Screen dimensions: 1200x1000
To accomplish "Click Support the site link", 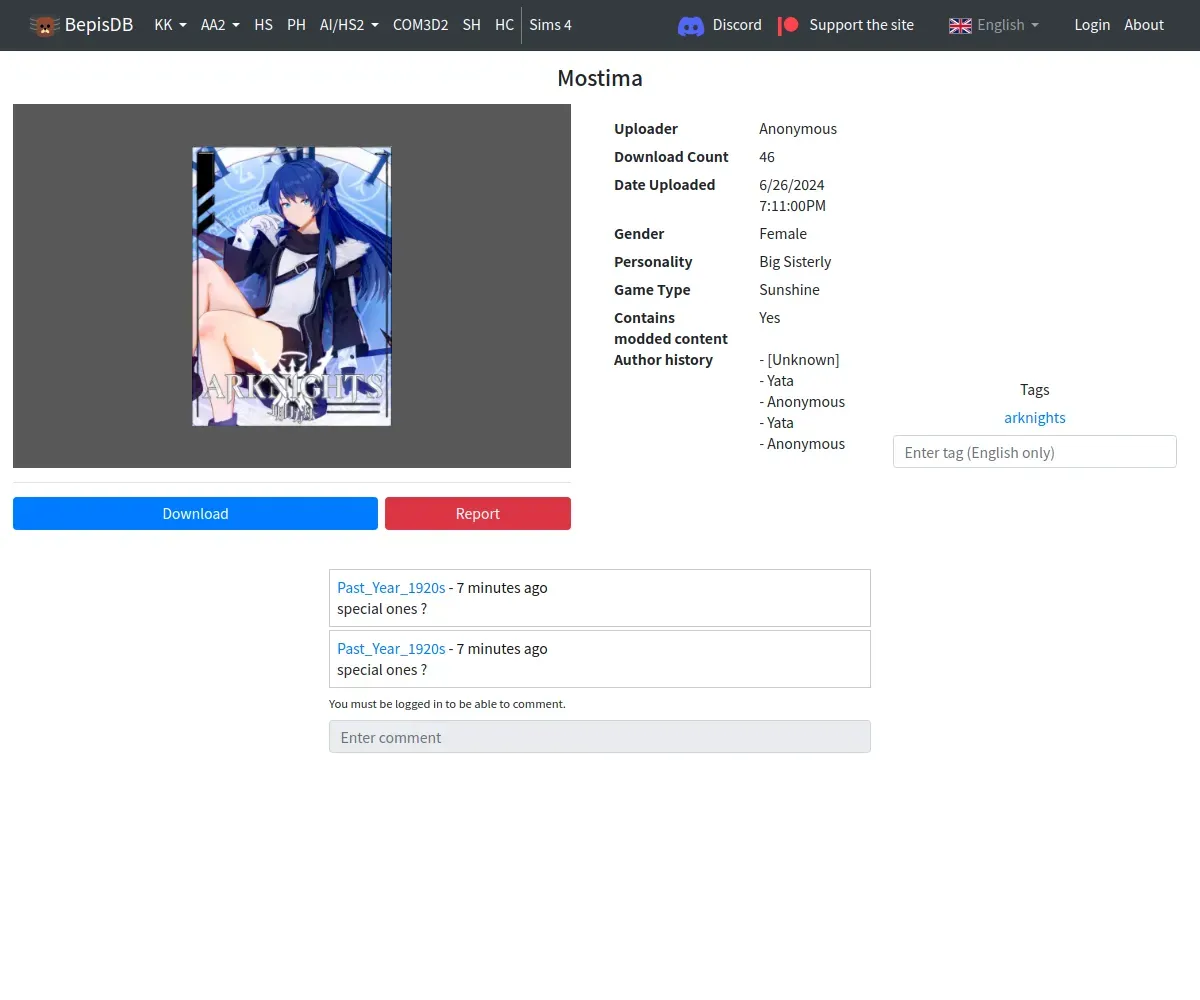I will (x=846, y=25).
